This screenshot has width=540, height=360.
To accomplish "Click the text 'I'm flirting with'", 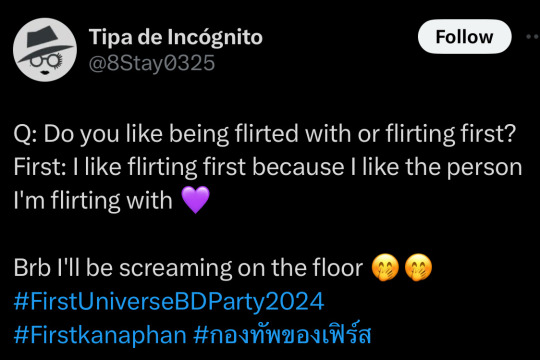I will 93,200.
